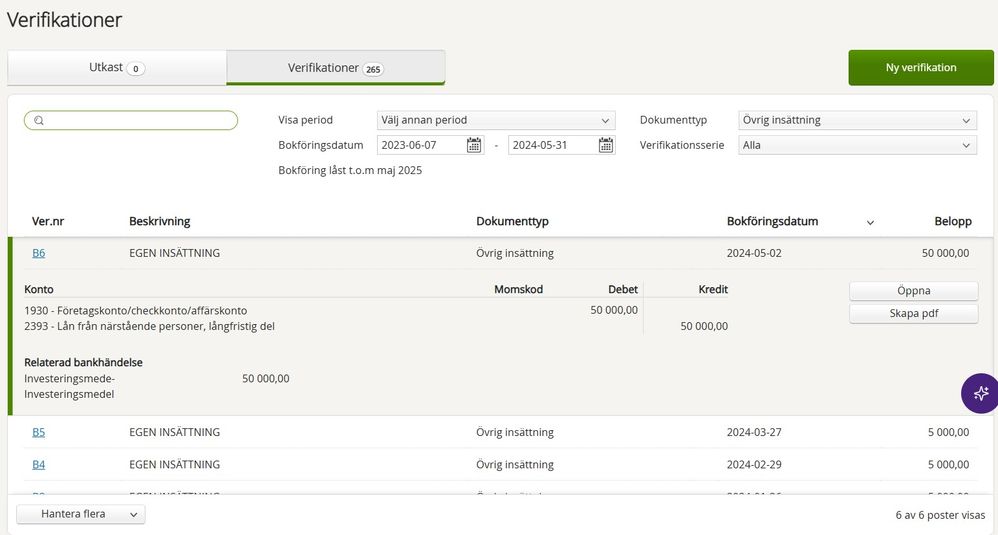Toggle sort arrow beside Bokföringsdatum column
998x535 pixels.
coord(869,222)
